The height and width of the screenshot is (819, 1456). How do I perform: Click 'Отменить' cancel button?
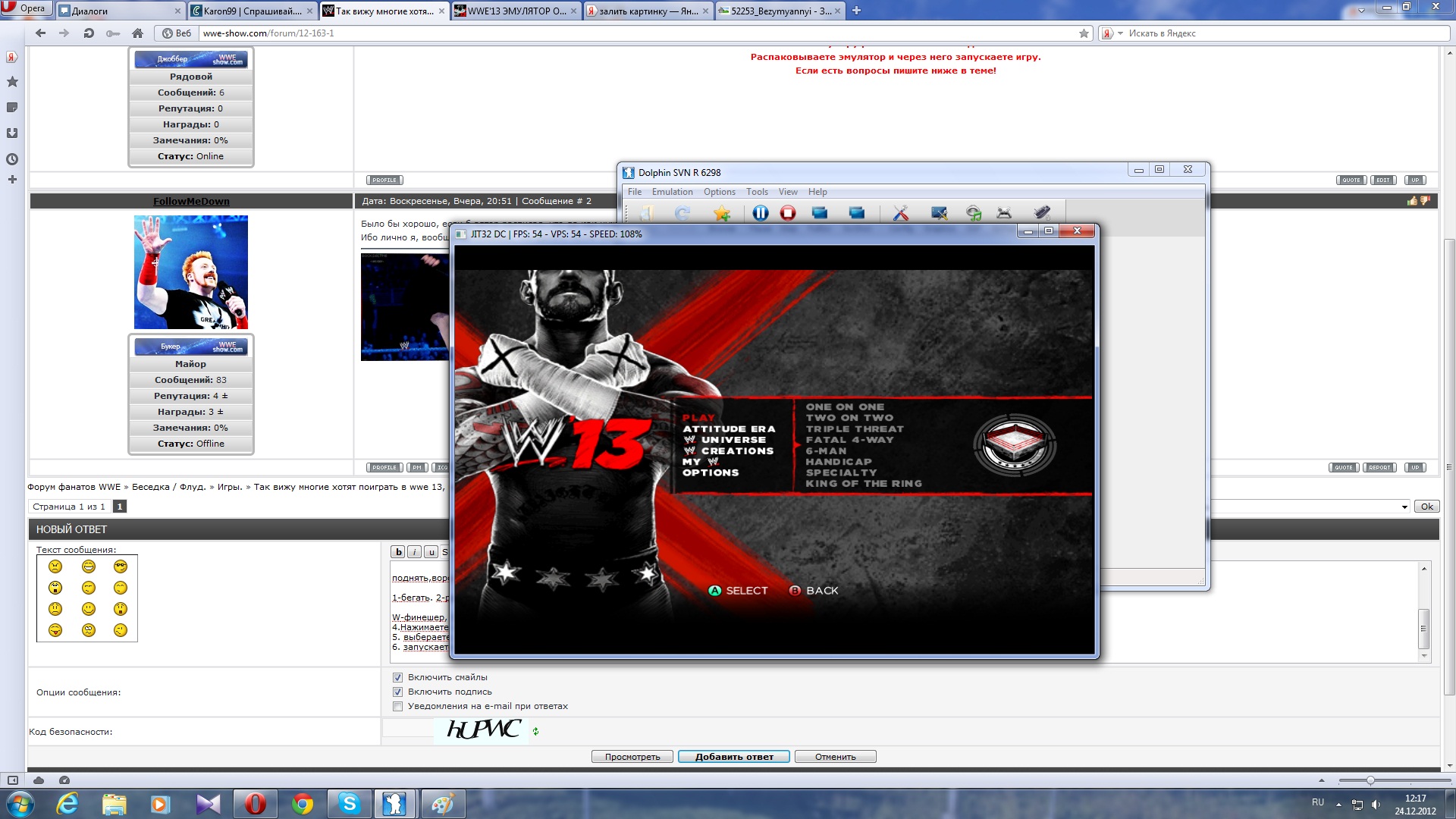click(x=835, y=757)
